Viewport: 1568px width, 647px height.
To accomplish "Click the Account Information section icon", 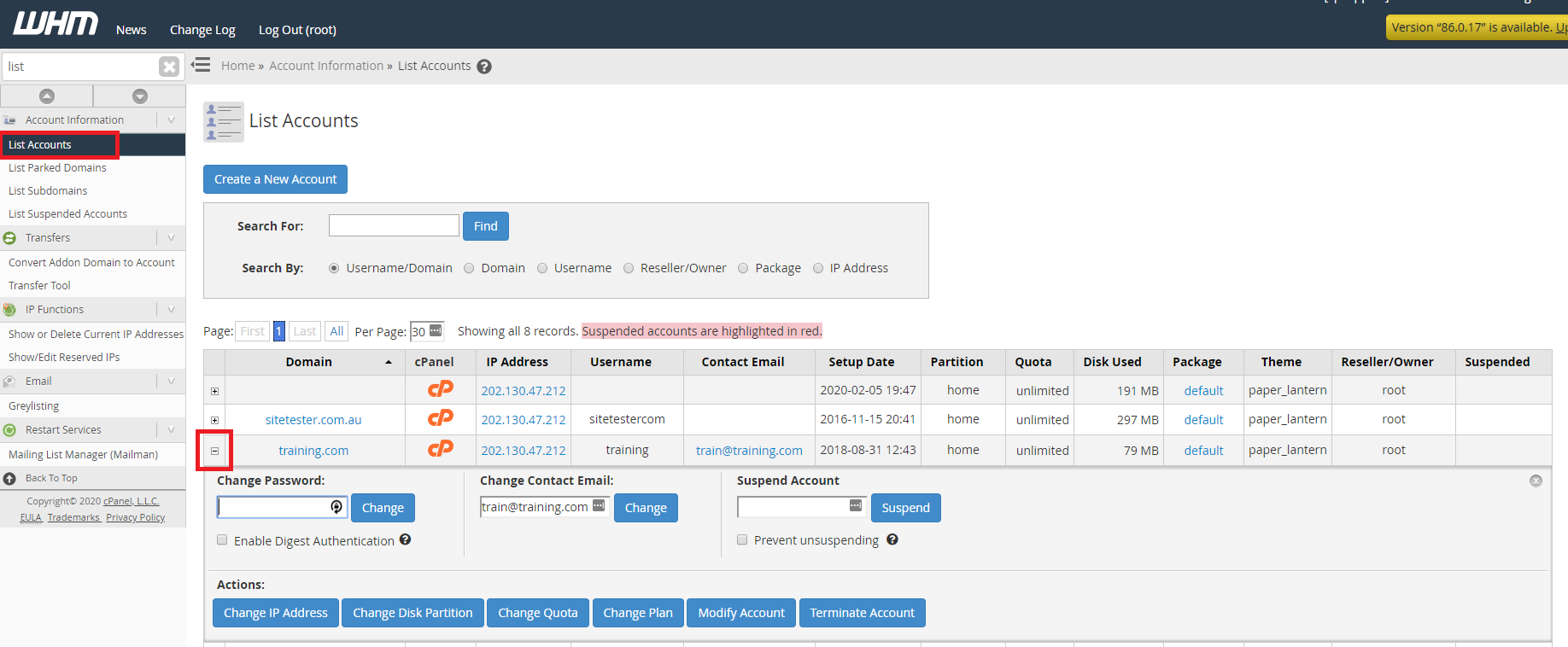I will click(9, 120).
